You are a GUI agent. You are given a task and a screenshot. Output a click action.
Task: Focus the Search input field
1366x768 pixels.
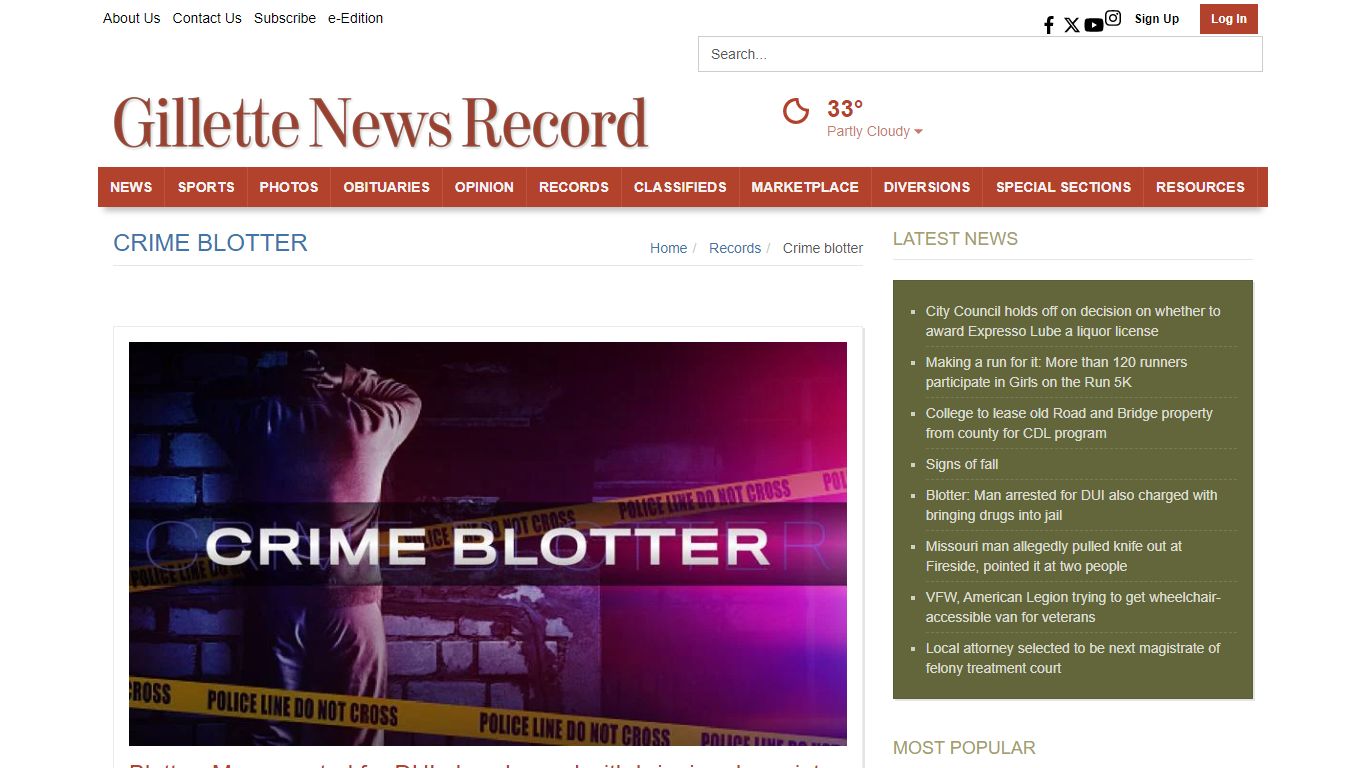click(x=980, y=54)
